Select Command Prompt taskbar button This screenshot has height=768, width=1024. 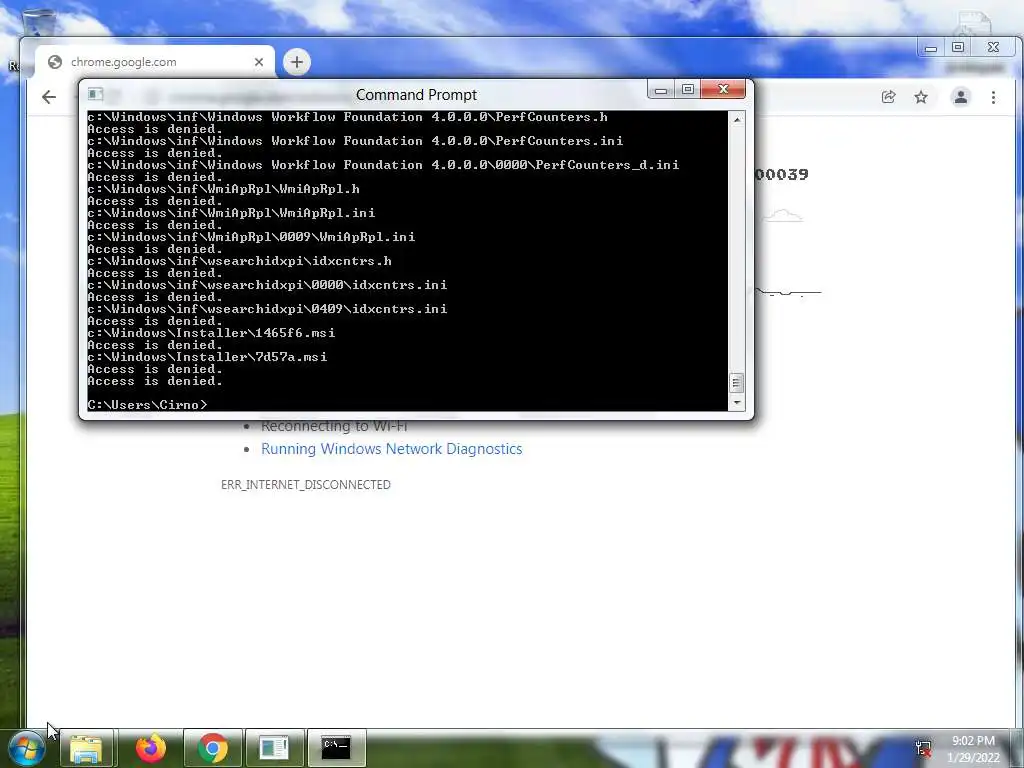point(336,748)
